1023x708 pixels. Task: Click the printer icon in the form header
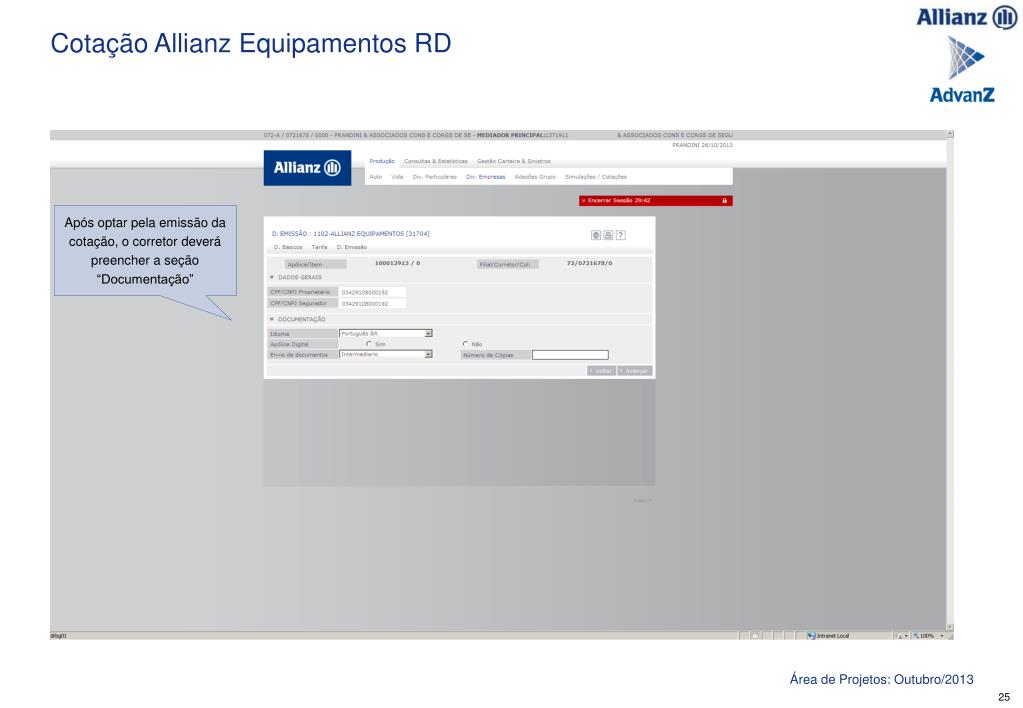[x=608, y=235]
